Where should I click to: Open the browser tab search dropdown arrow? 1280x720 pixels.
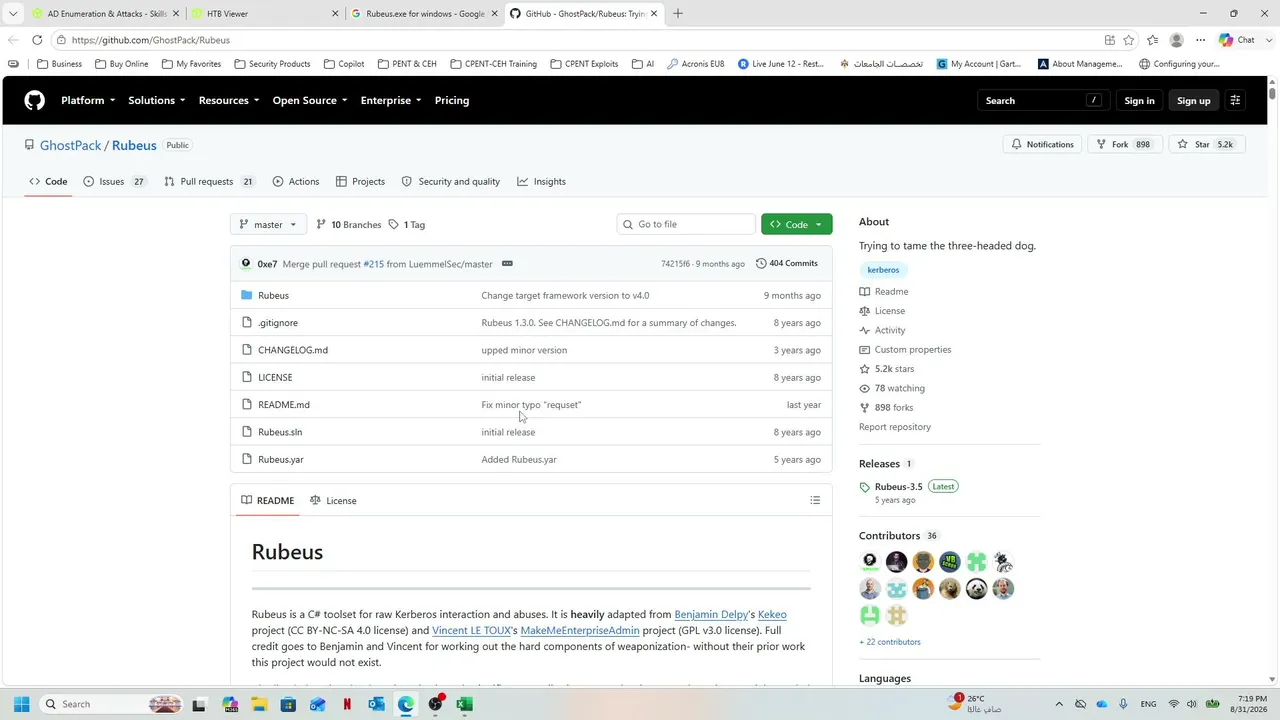coord(13,14)
